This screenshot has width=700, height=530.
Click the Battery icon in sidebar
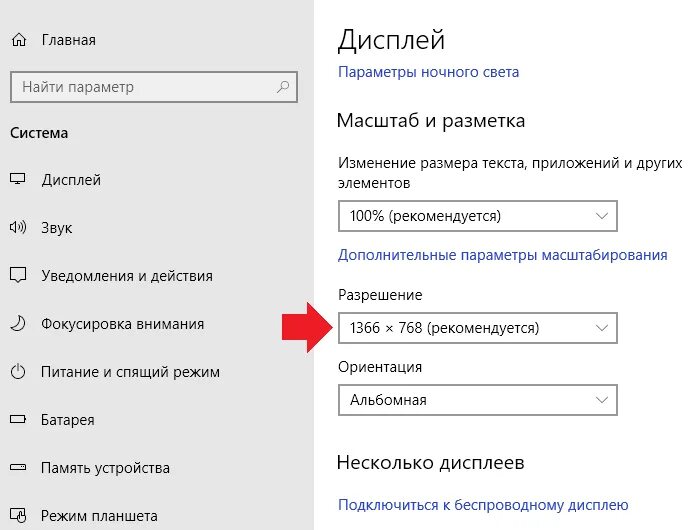coord(18,419)
